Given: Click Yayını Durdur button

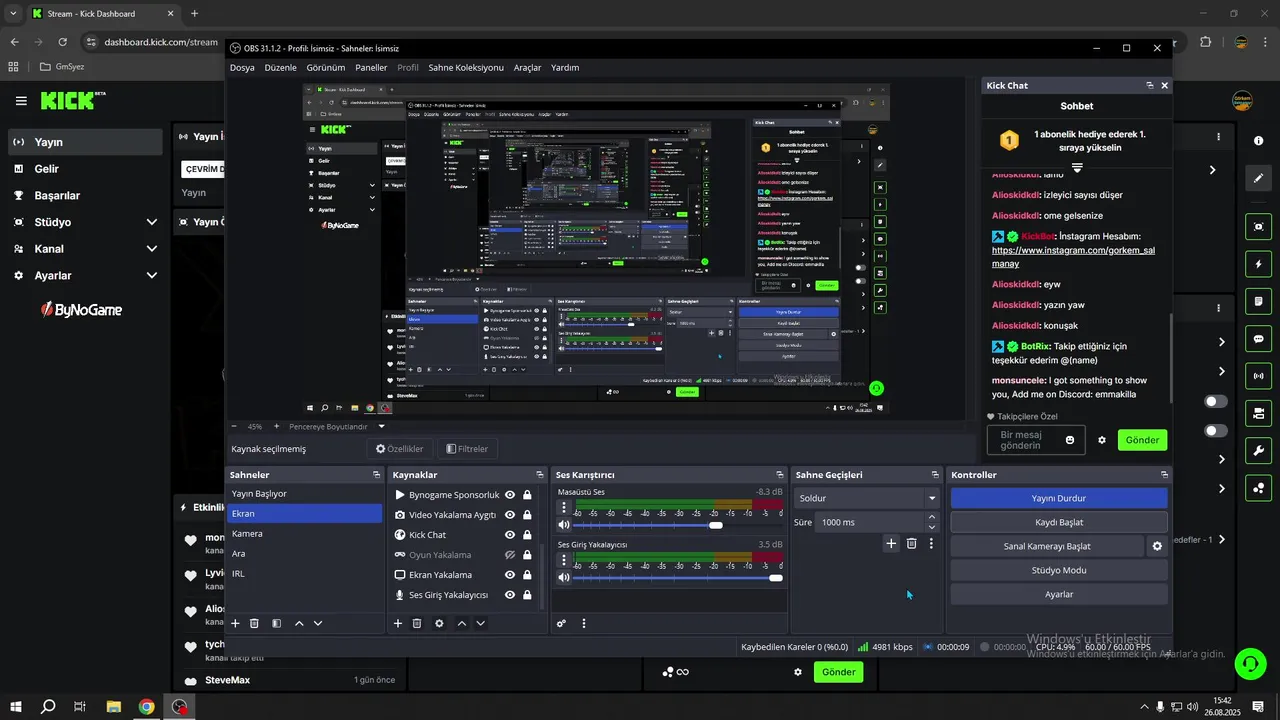Looking at the screenshot, I should [1058, 498].
